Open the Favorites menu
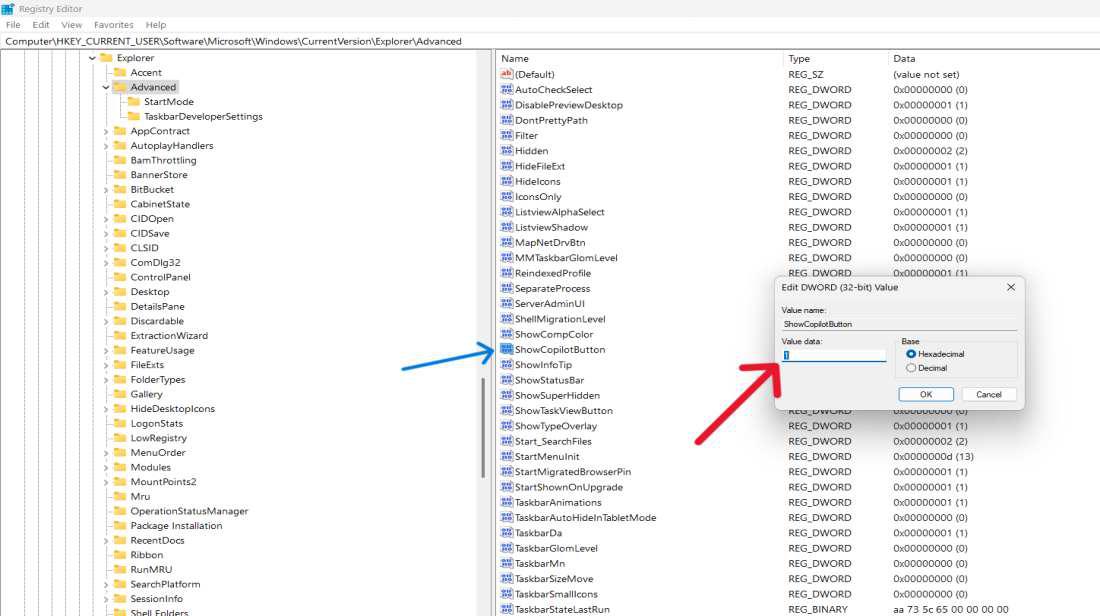Screen dimensions: 1100x616 114,25
